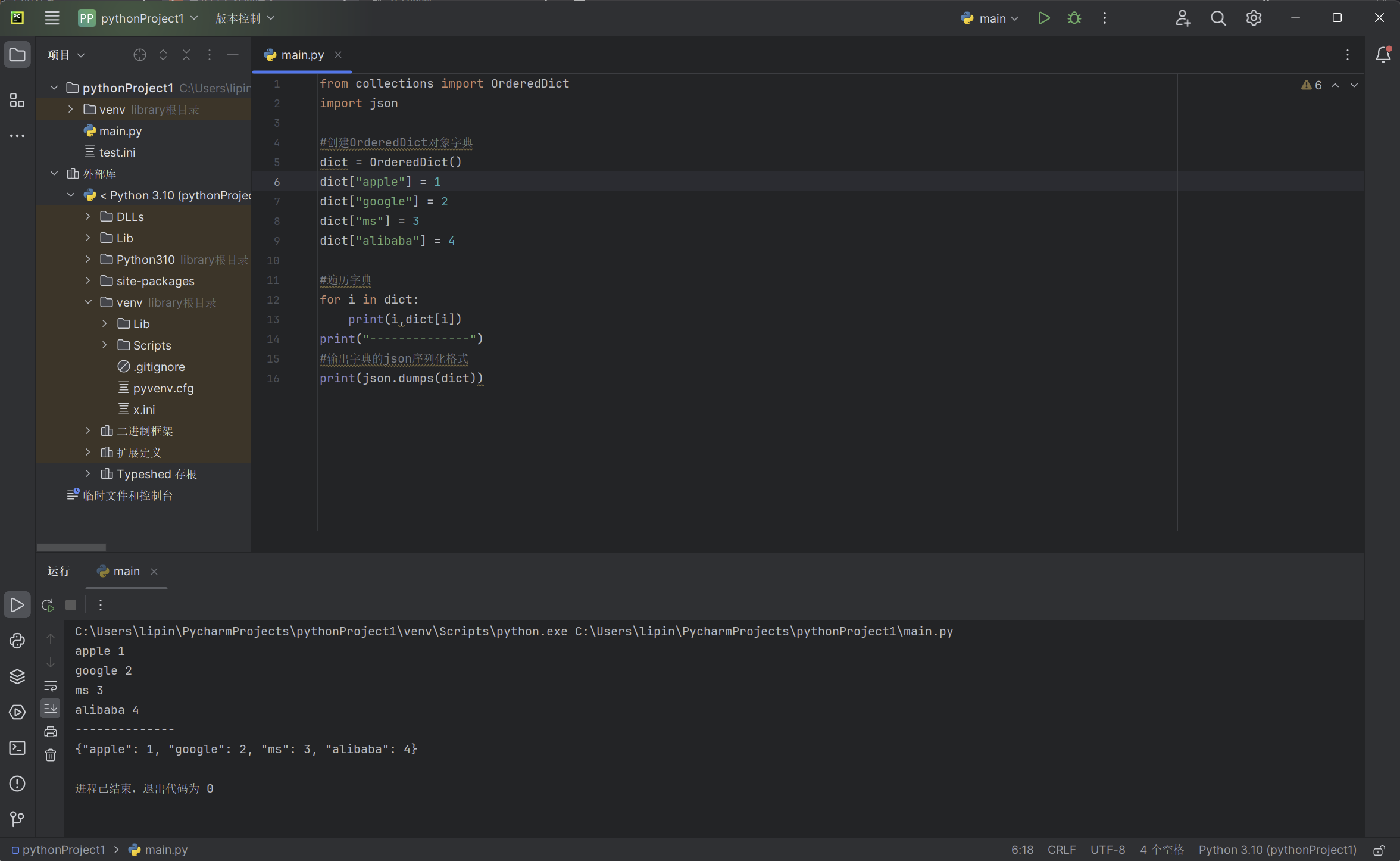This screenshot has height=861, width=1400.
Task: Open 项目 view selector dropdown
Action: click(66, 55)
